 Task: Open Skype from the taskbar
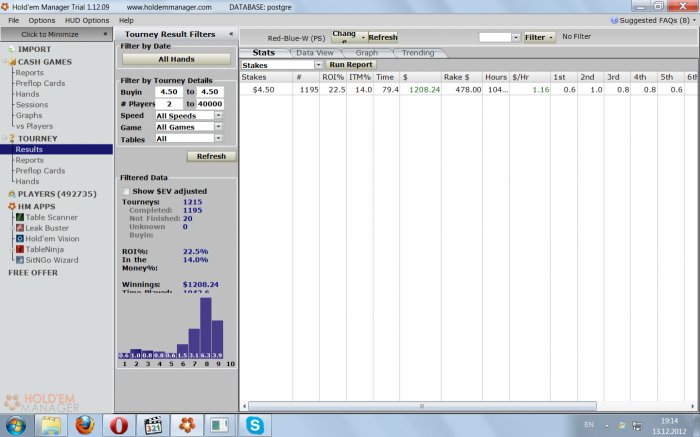[x=256, y=425]
